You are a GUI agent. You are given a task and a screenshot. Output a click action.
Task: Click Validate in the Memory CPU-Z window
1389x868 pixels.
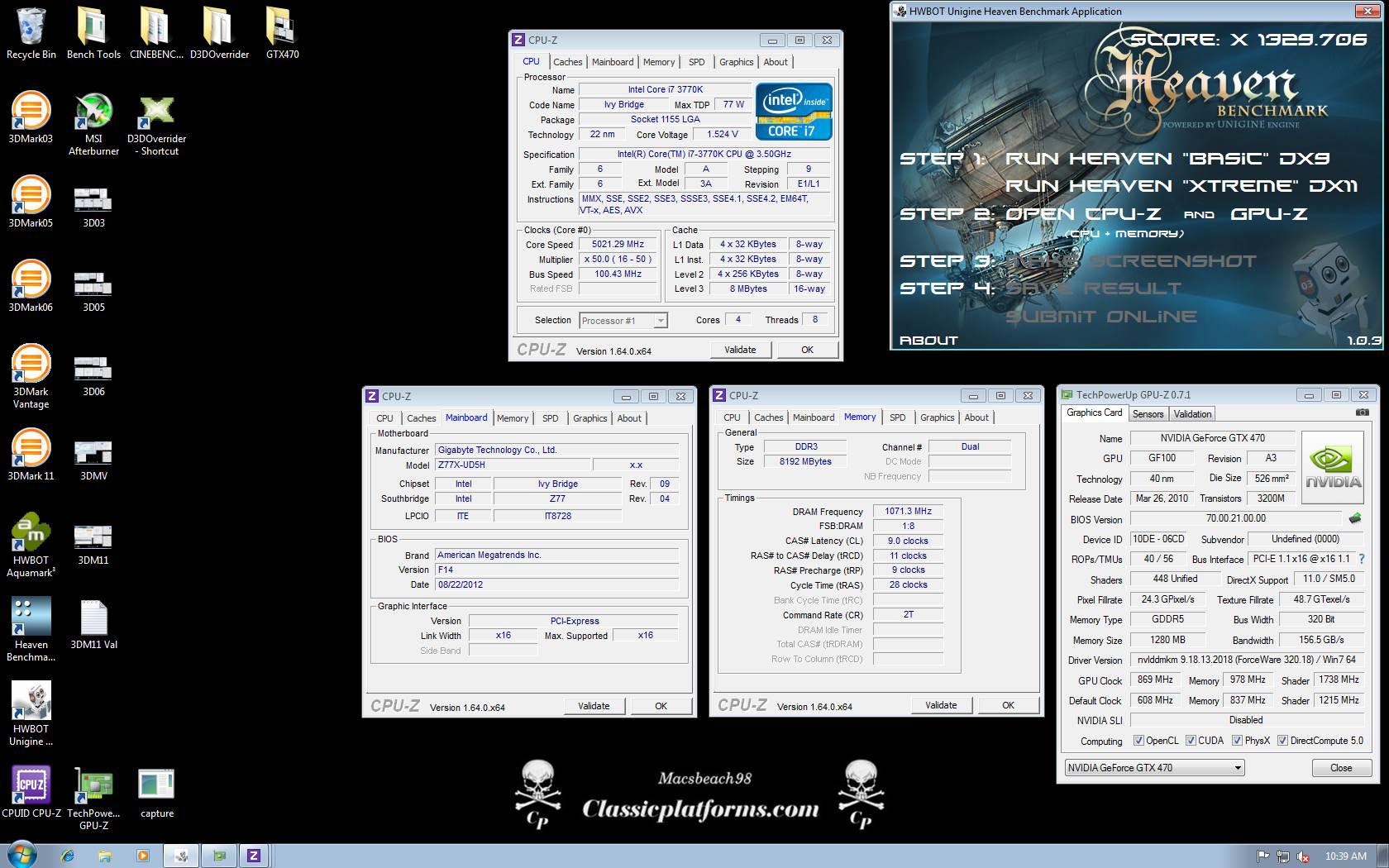click(941, 705)
